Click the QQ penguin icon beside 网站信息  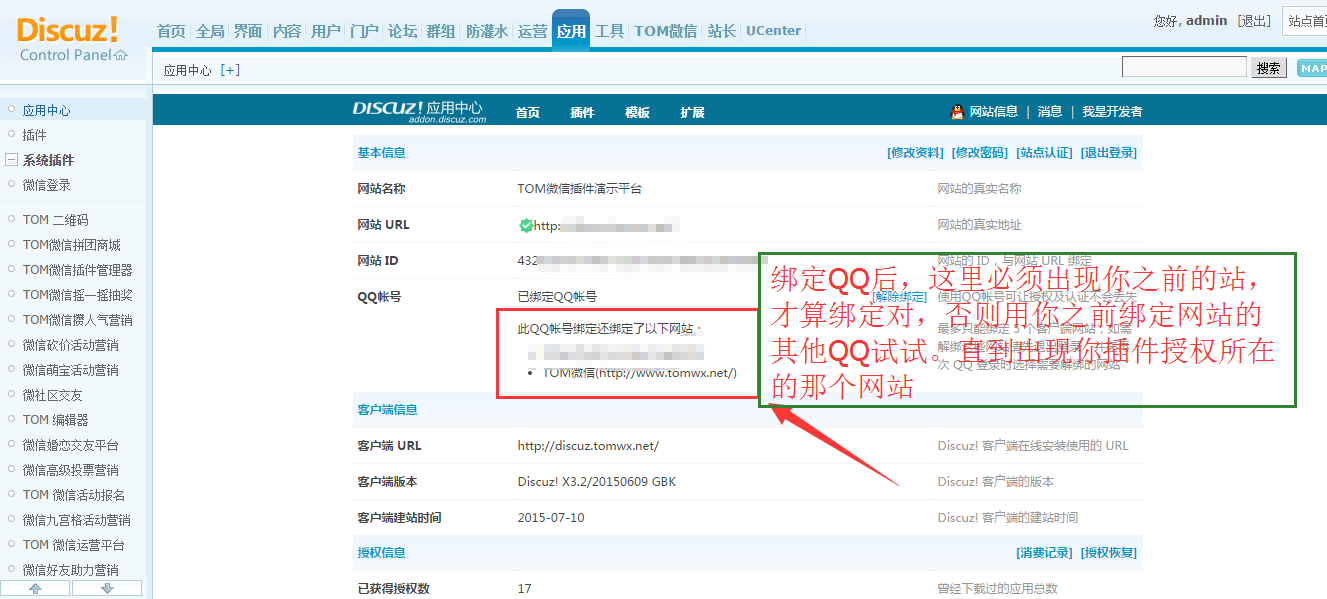(957, 112)
